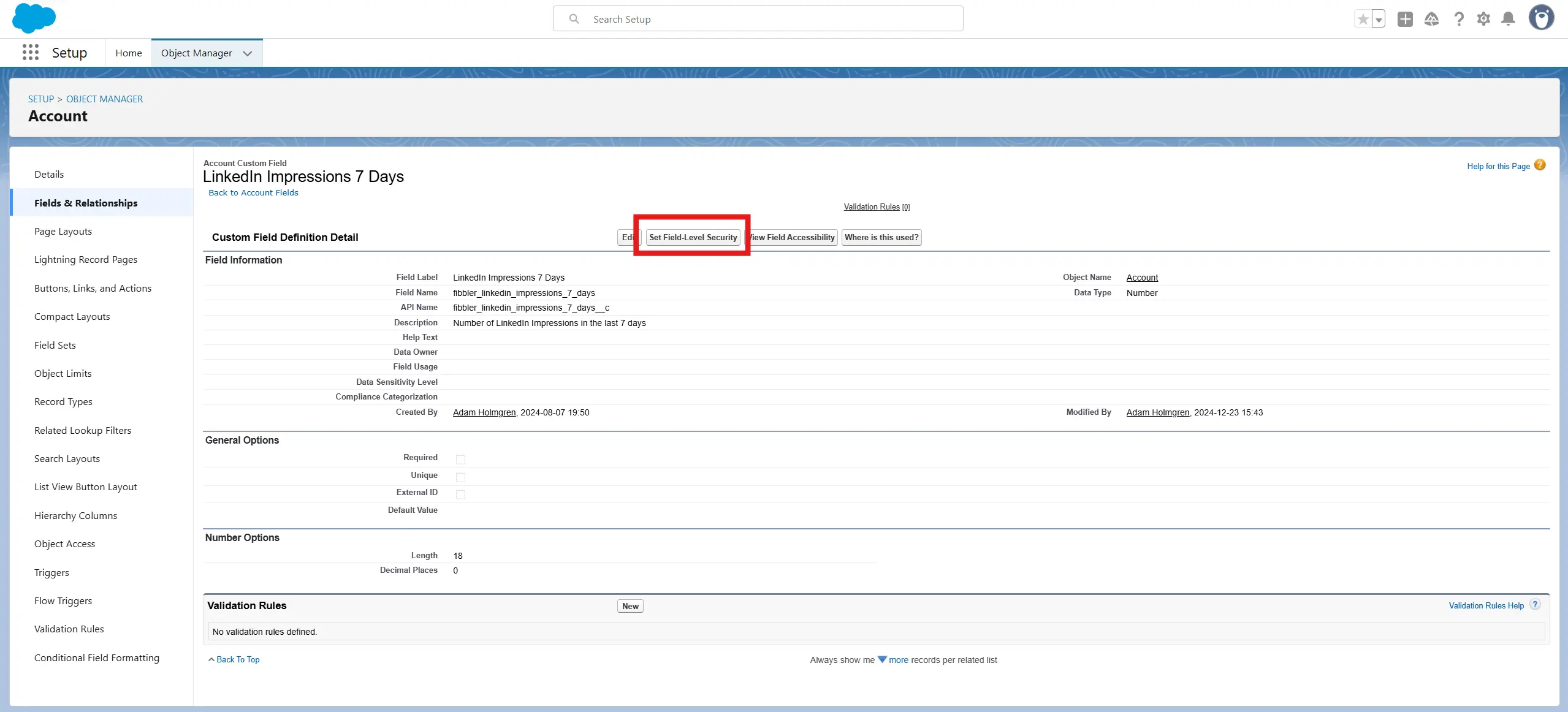Toggle the External ID checkbox
This screenshot has height=712, width=1568.
coord(460,494)
